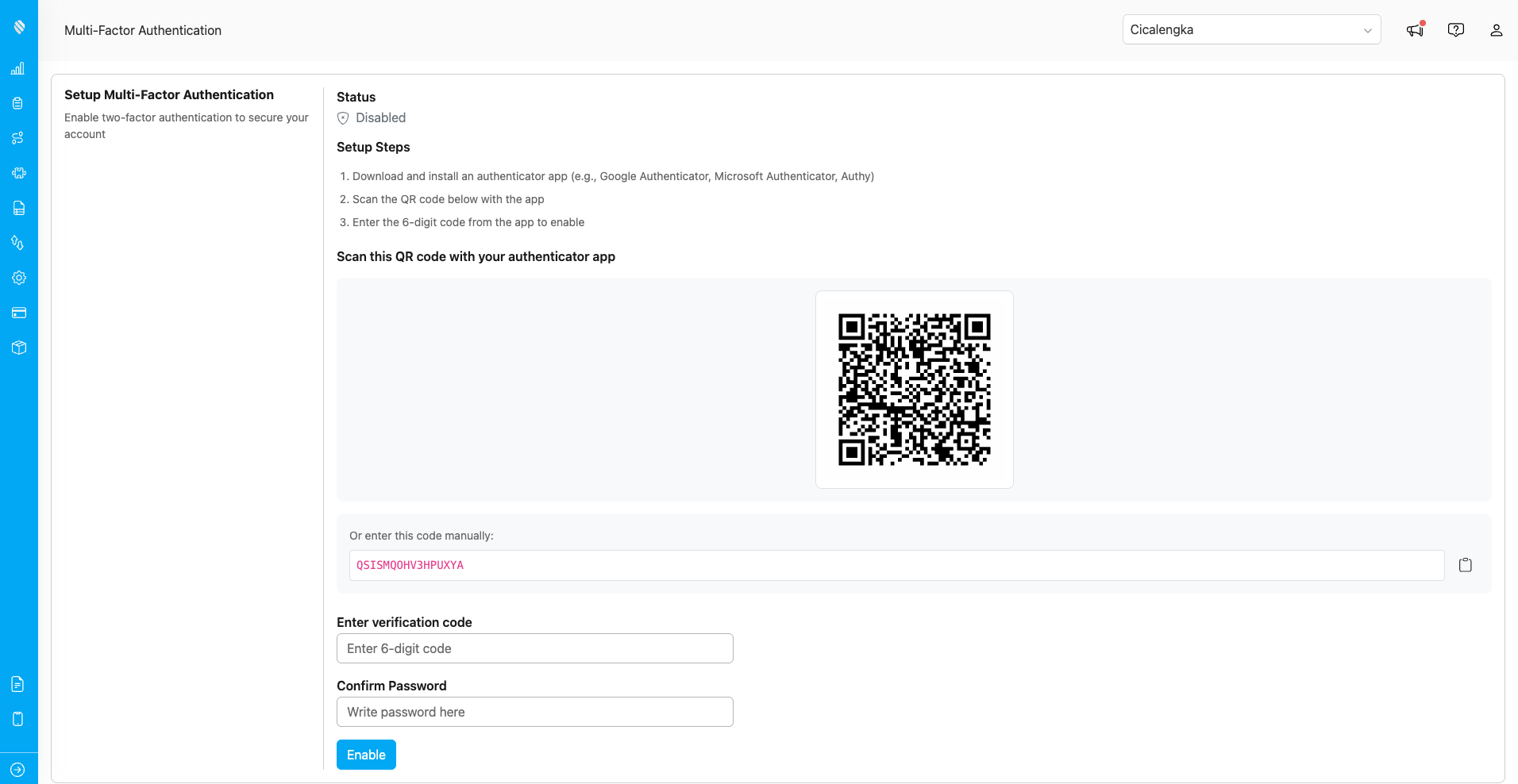The width and height of the screenshot is (1518, 784).
Task: Click the Disabled status text
Action: coord(381,117)
